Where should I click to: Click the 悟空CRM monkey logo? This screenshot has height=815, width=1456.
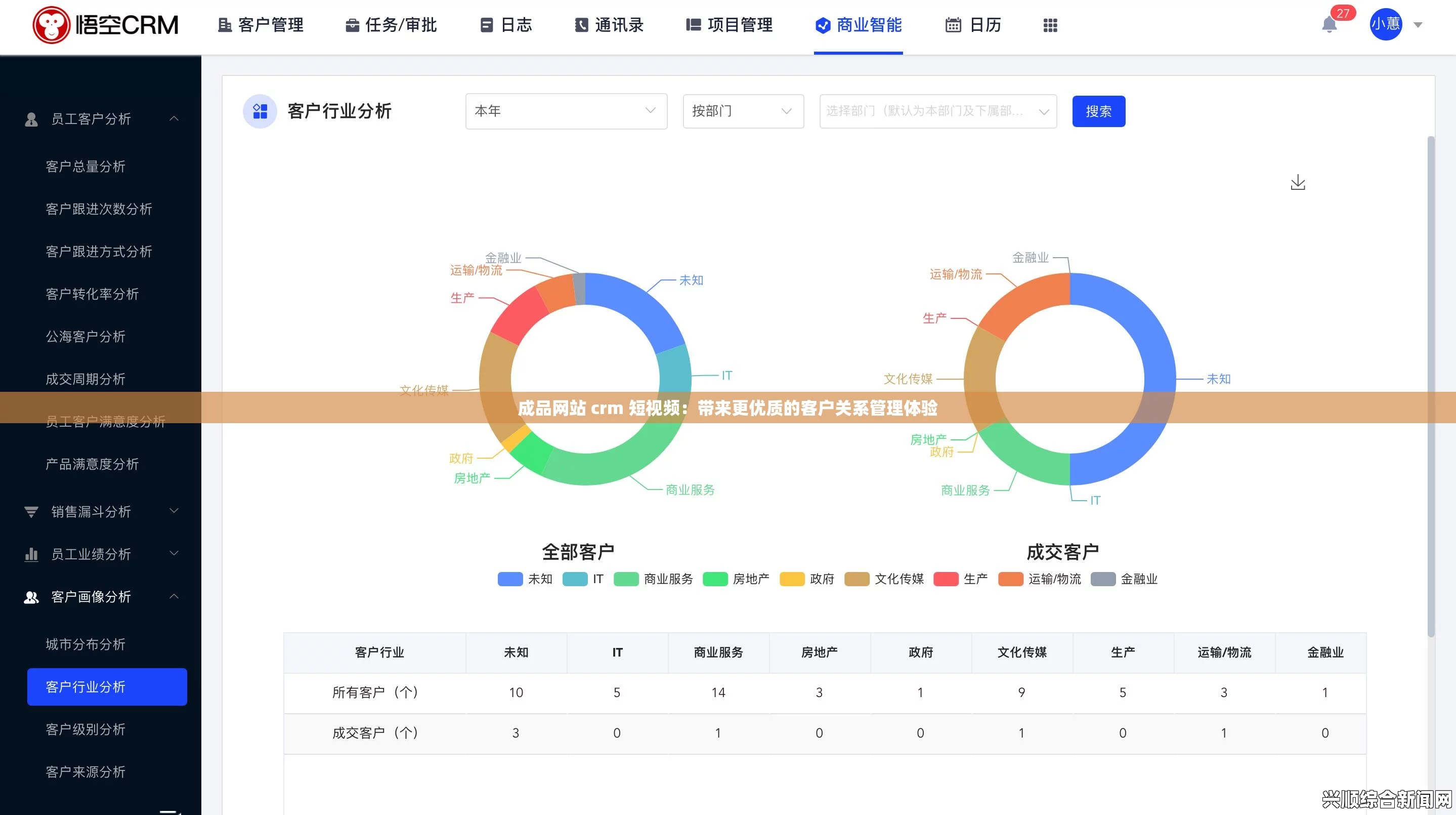[x=52, y=25]
